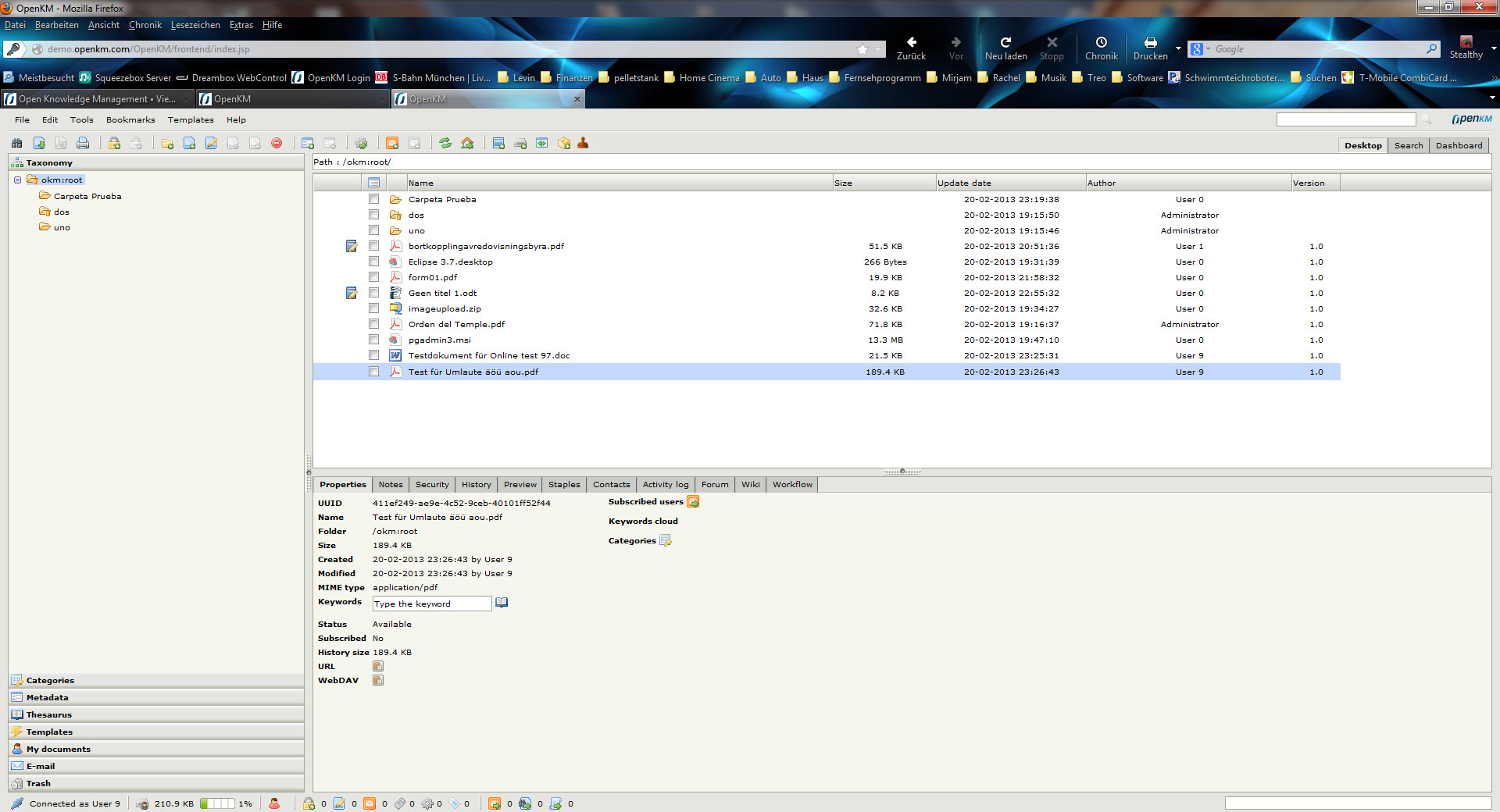The width and height of the screenshot is (1500, 812).
Task: Click the red delete icon in toolbar
Action: 277,143
